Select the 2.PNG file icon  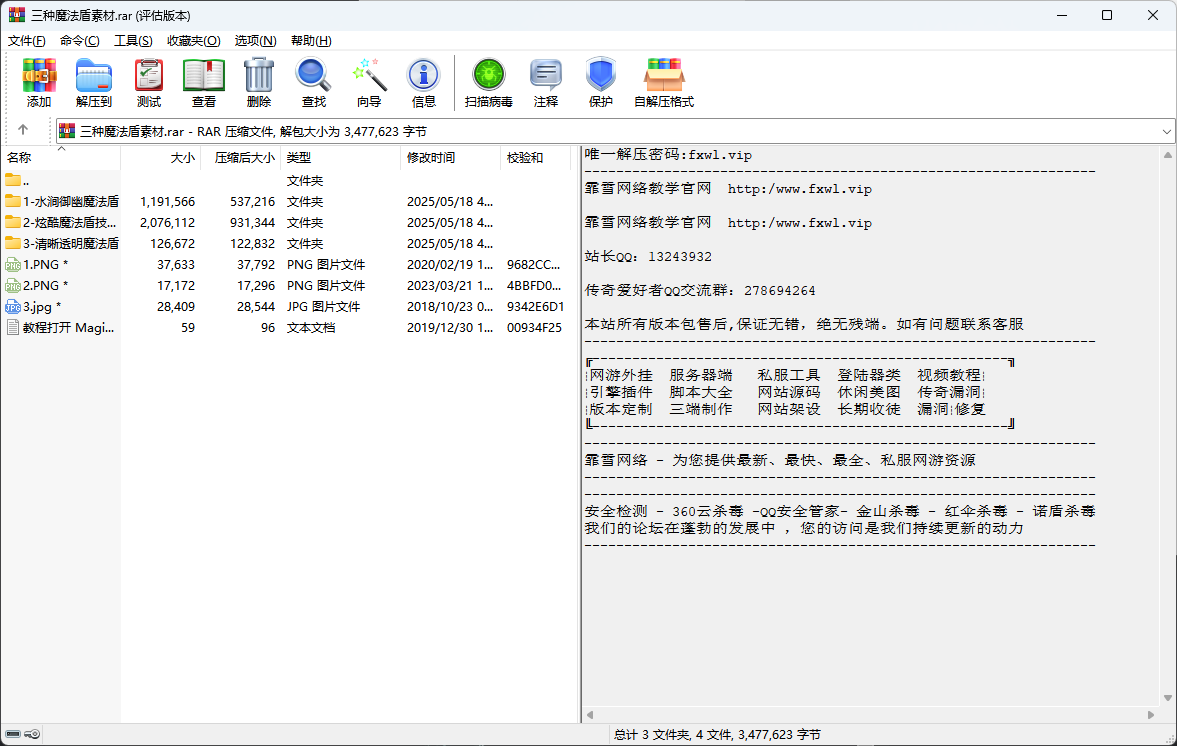(13, 285)
